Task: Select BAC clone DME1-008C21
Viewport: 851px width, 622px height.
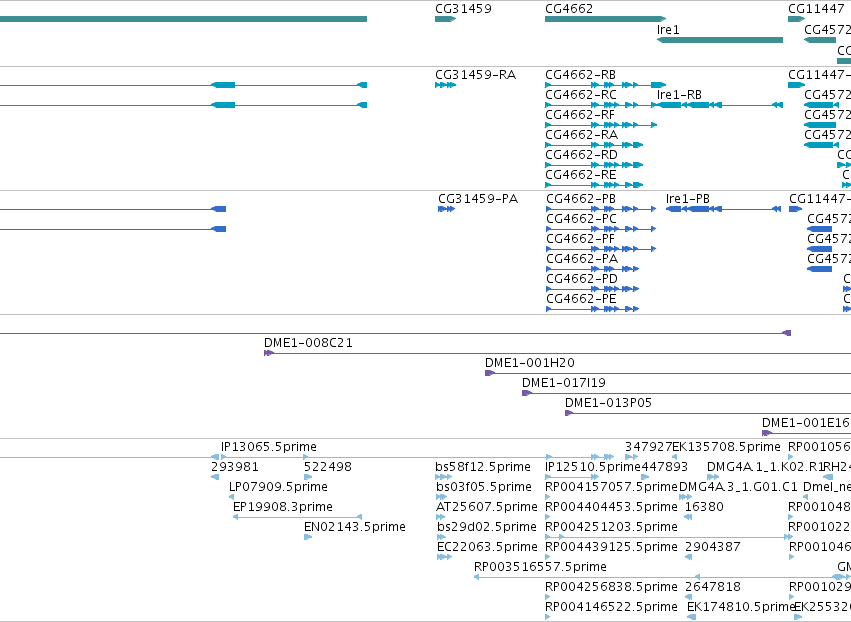Action: 308,343
